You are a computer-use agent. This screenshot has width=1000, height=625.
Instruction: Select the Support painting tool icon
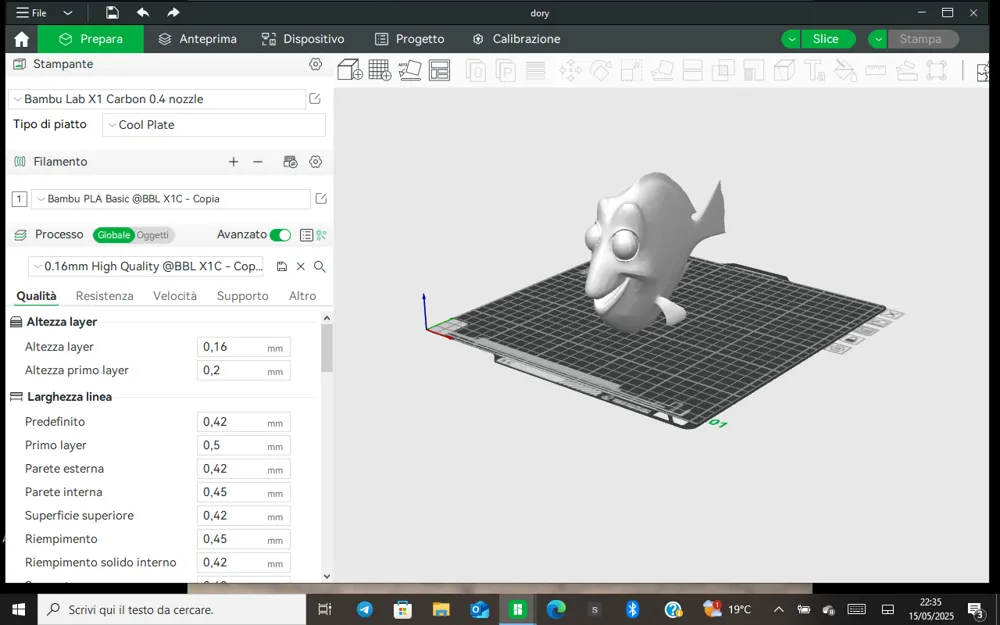(x=754, y=70)
